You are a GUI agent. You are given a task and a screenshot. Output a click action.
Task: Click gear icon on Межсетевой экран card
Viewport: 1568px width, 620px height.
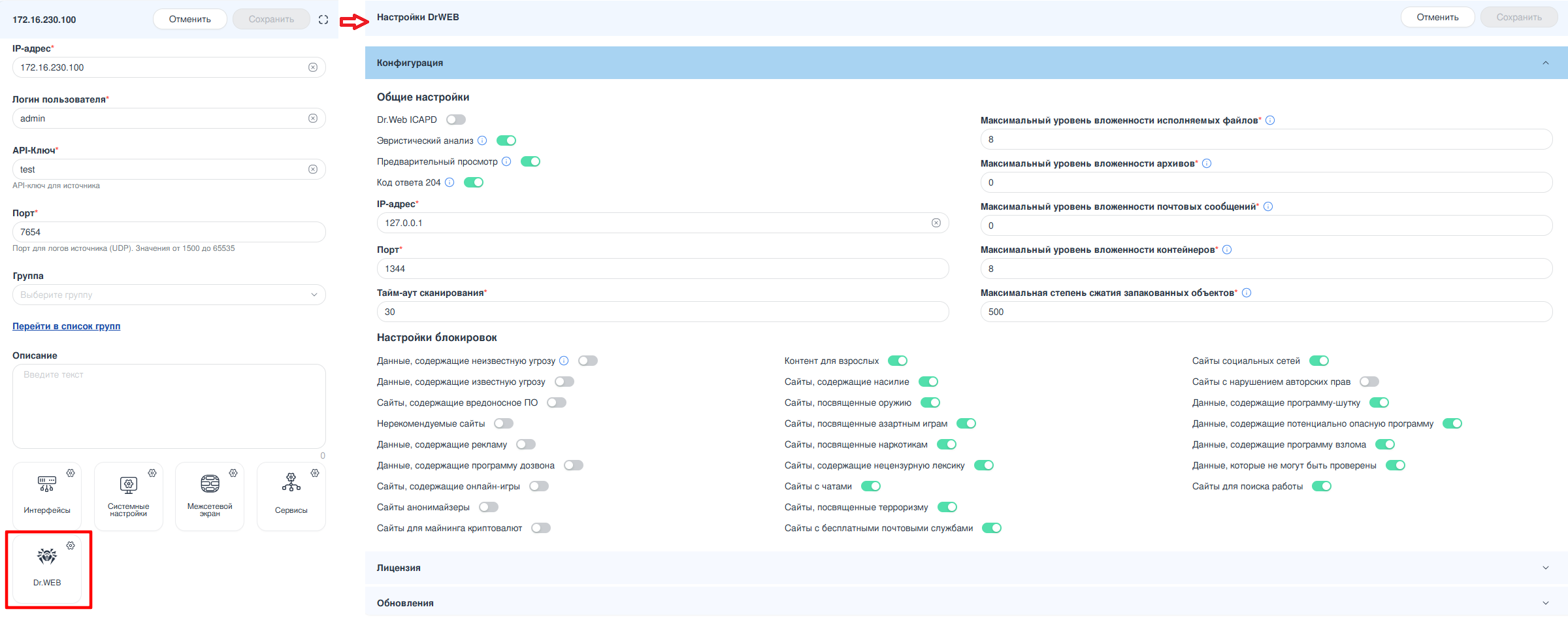233,473
